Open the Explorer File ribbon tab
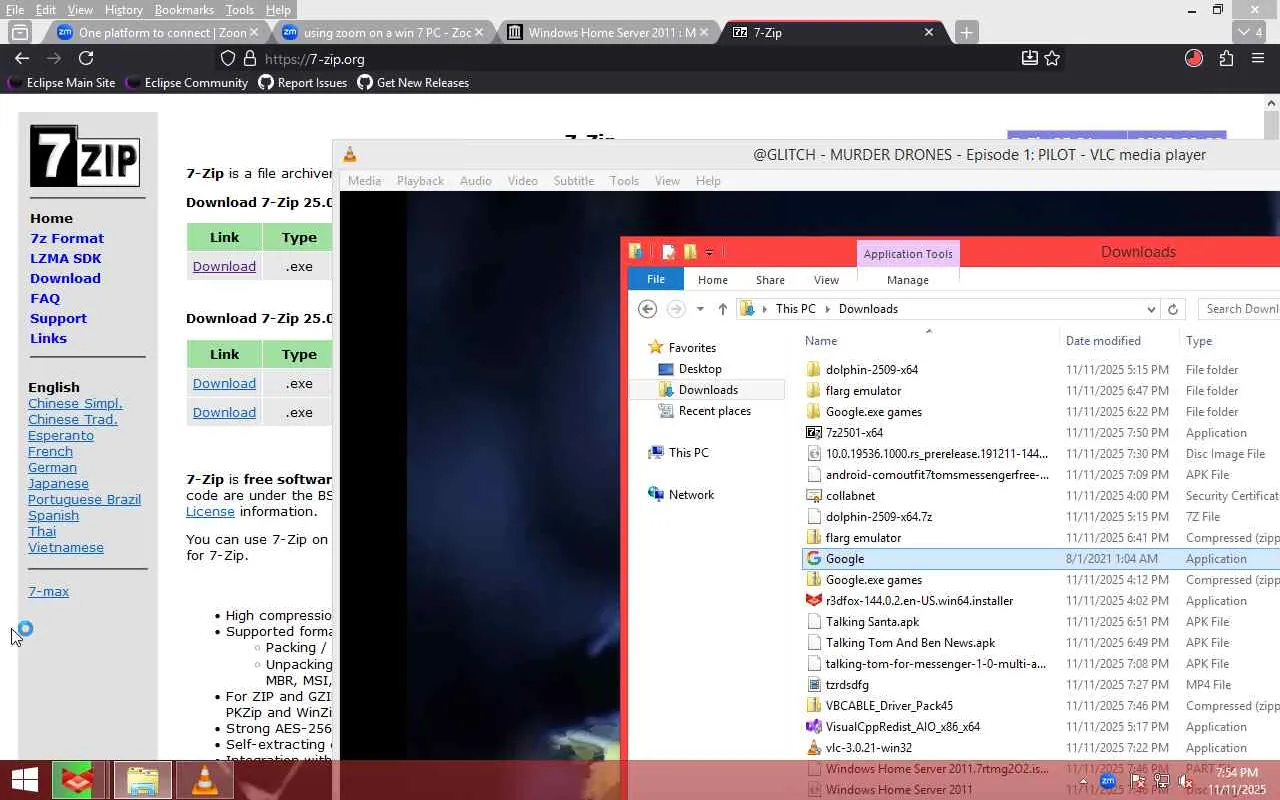 656,280
